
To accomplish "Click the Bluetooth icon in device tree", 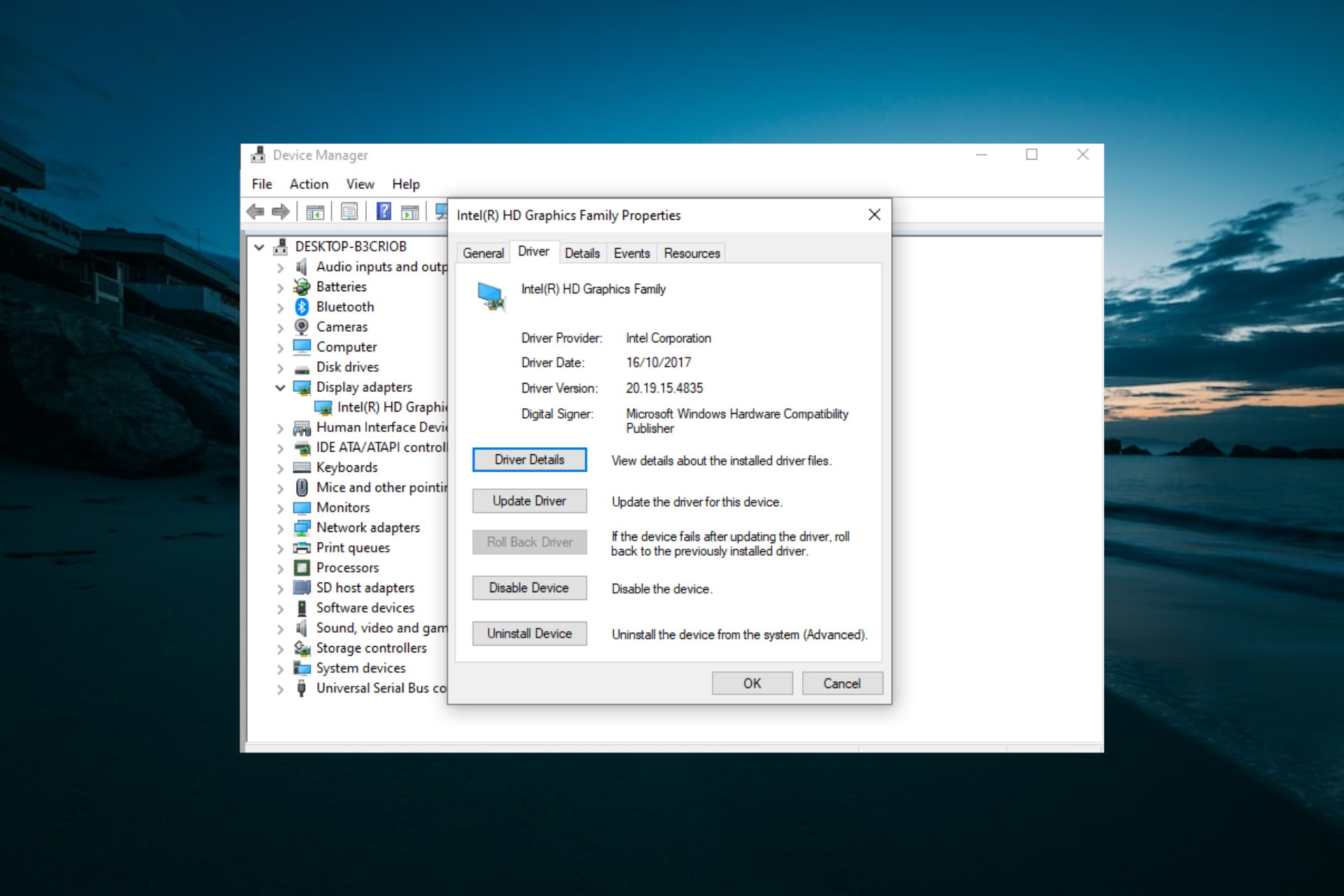I will coord(302,307).
